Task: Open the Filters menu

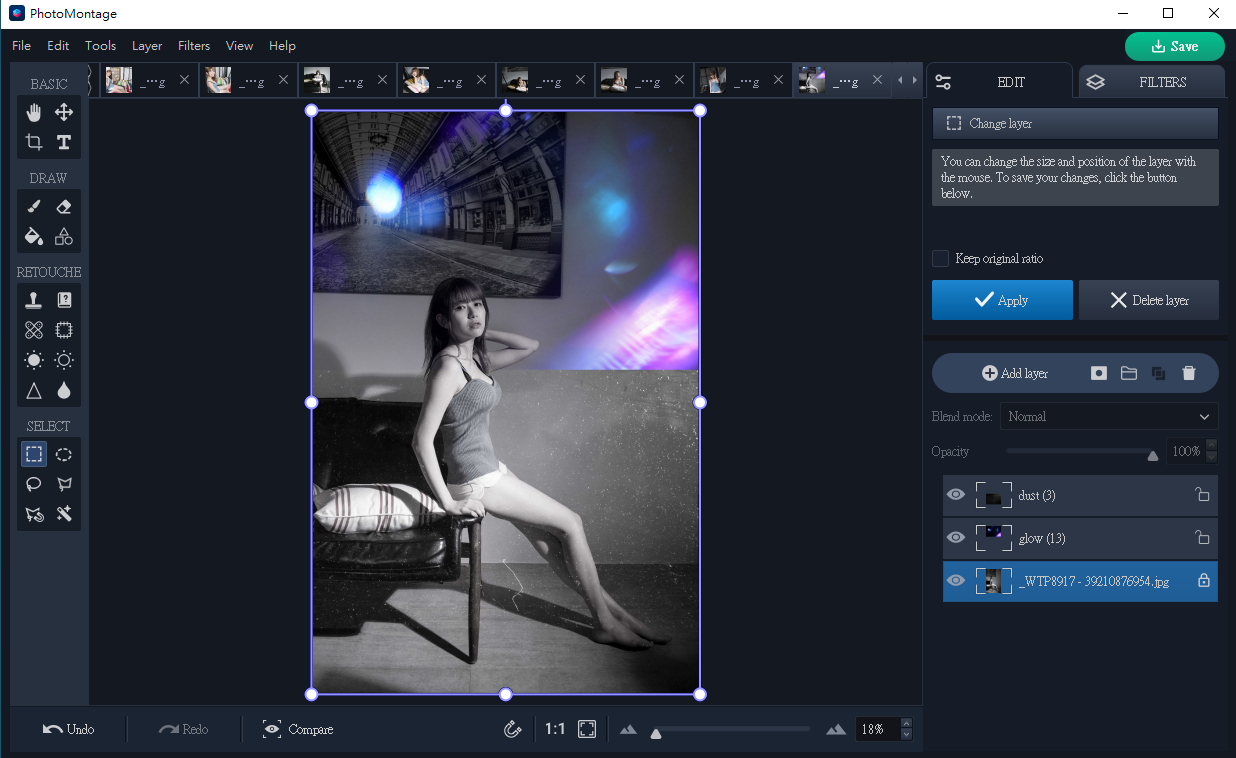Action: click(194, 46)
